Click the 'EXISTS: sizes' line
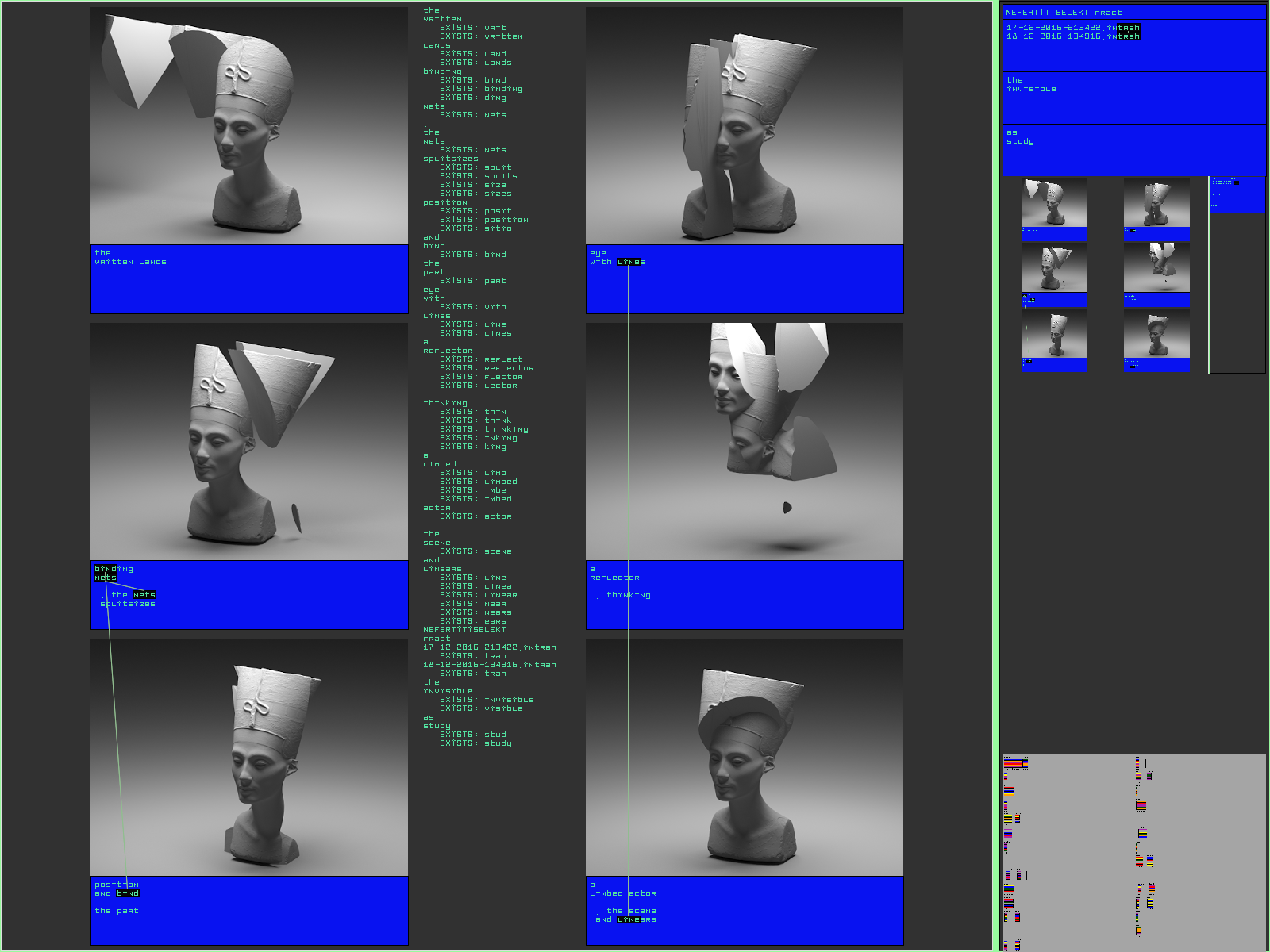 tap(475, 194)
